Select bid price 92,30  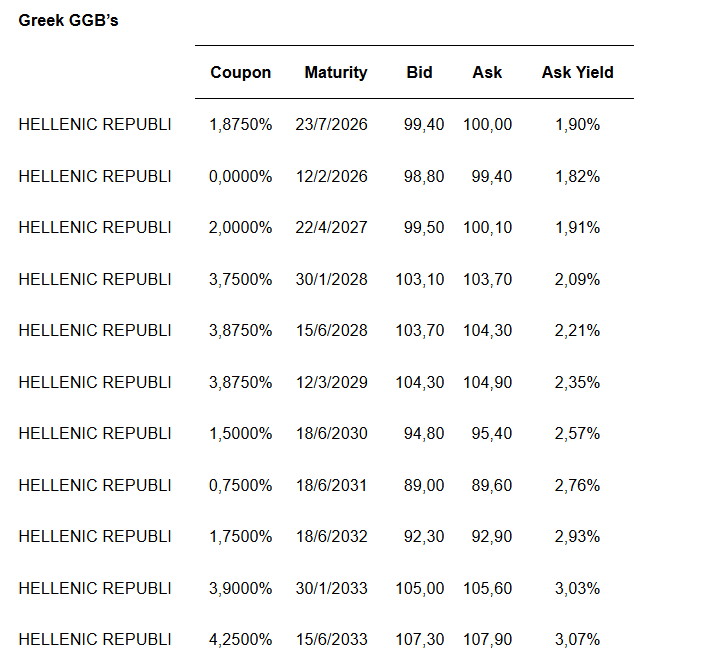click(x=423, y=536)
